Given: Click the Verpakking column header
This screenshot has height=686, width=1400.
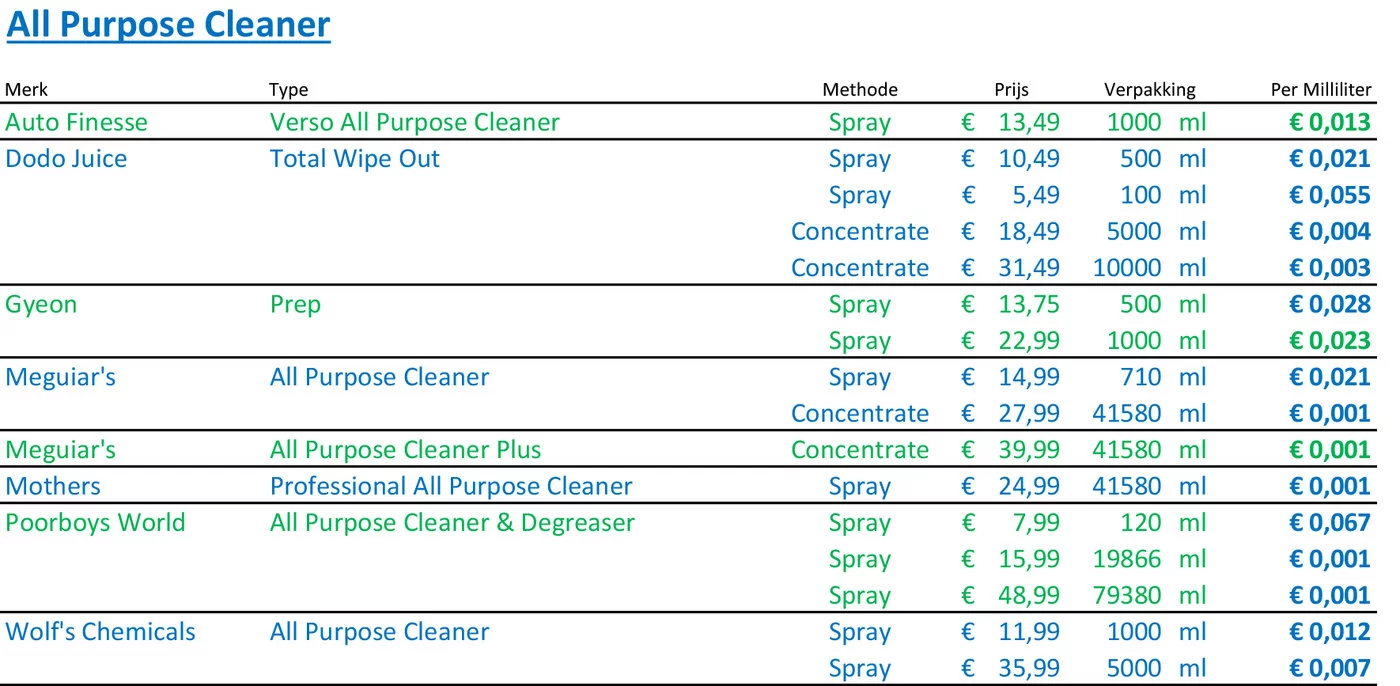Looking at the screenshot, I should click(x=1149, y=89).
